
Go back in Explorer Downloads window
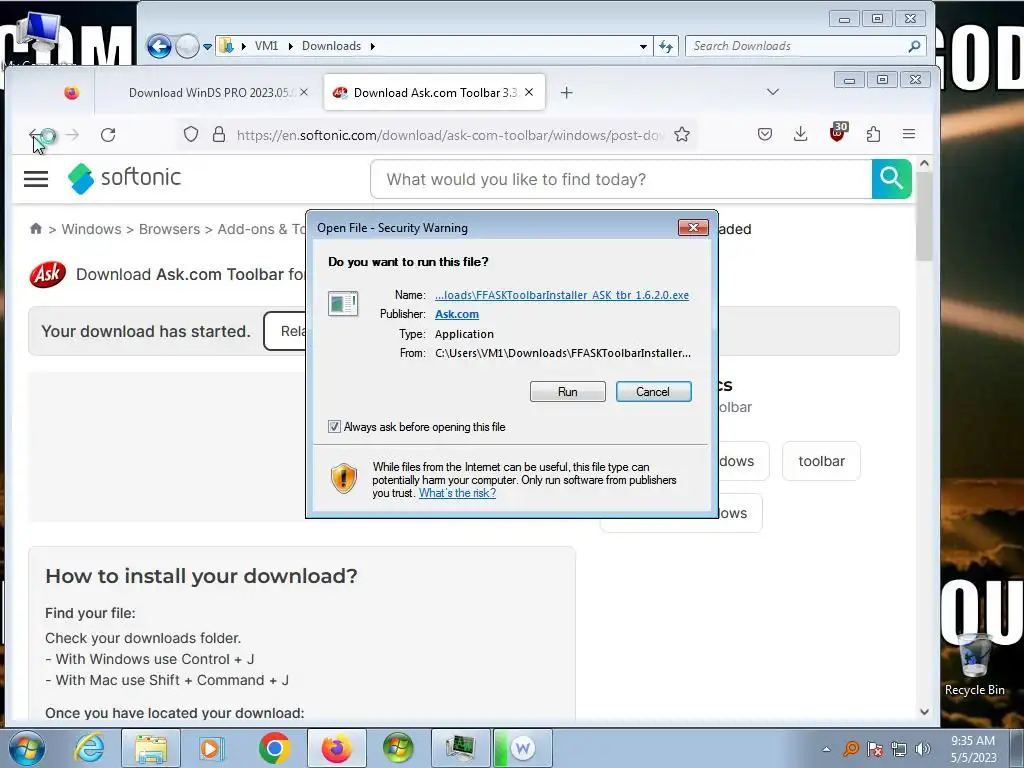(159, 46)
